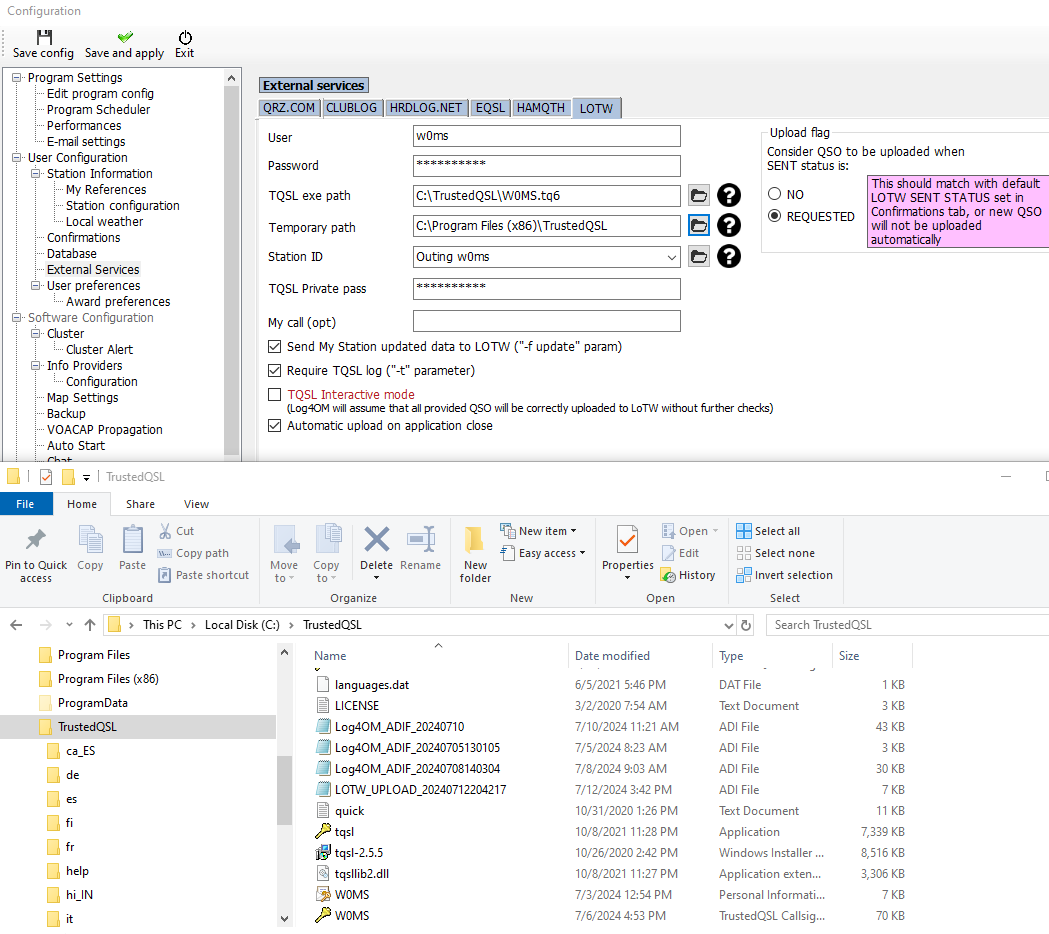1049x934 pixels.
Task: Click the Save config floppy icon
Action: [44, 37]
